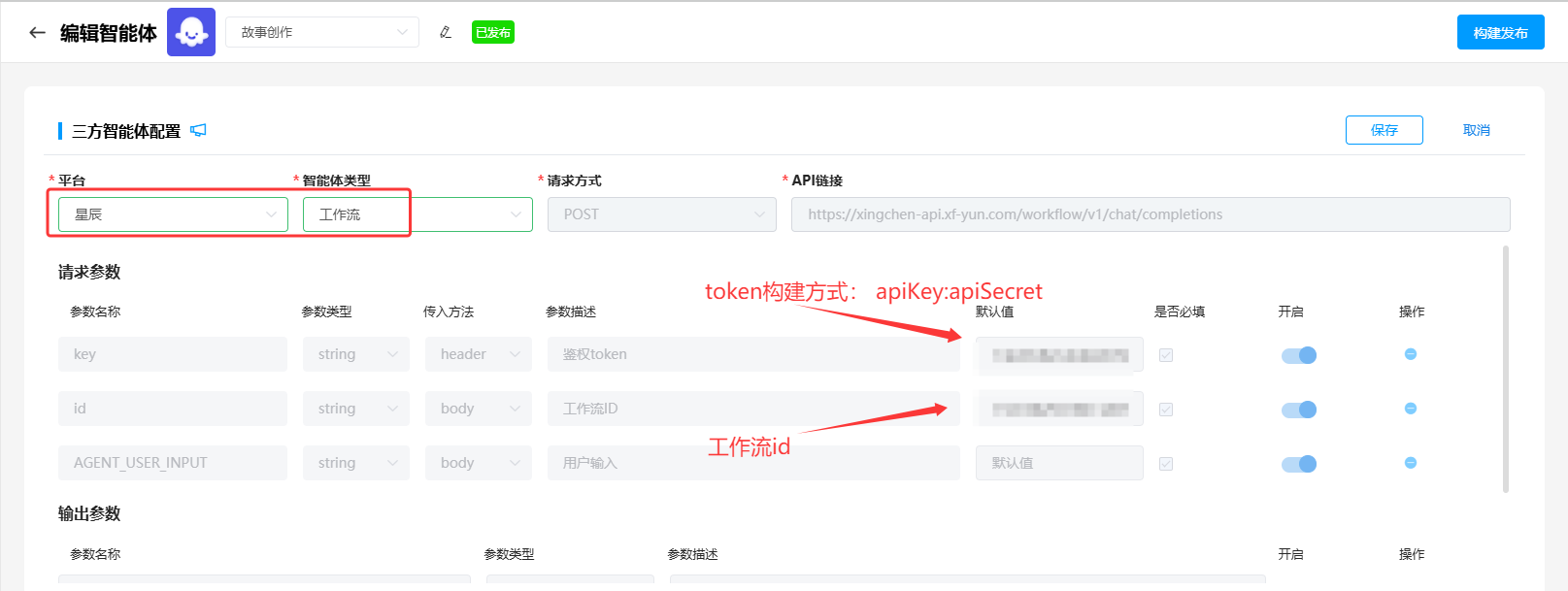Click the purple ghost agent avatar

pos(191,32)
